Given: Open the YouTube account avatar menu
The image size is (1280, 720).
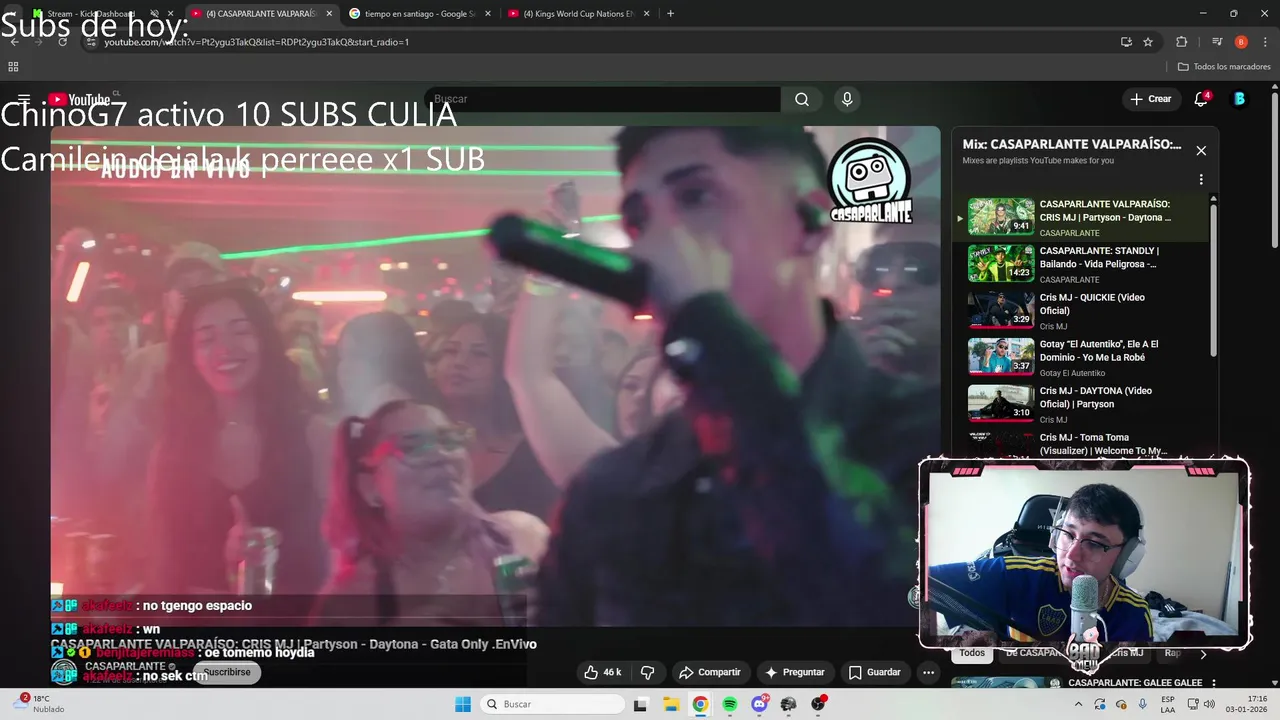Looking at the screenshot, I should tap(1240, 99).
